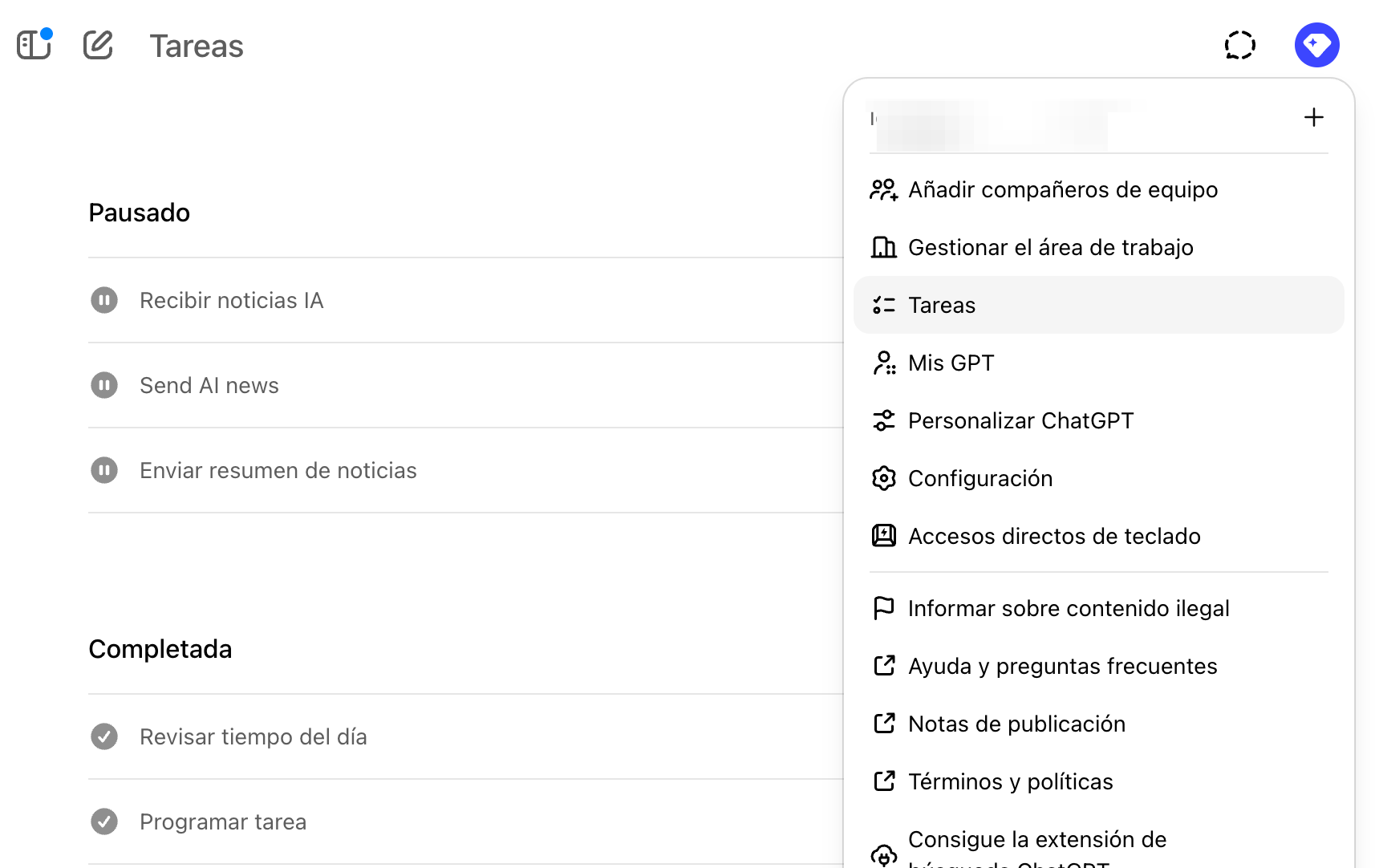Click the keyboard shortcuts icon
The height and width of the screenshot is (868, 1375).
(883, 536)
